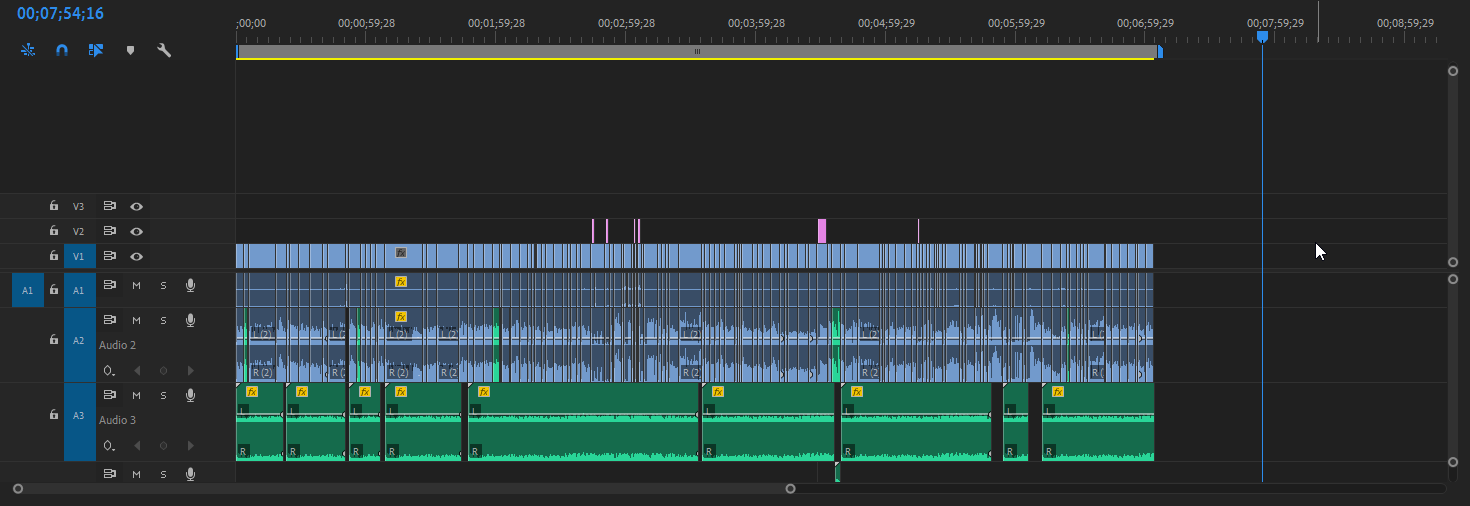Enable voice-over record on track A1

tap(190, 286)
